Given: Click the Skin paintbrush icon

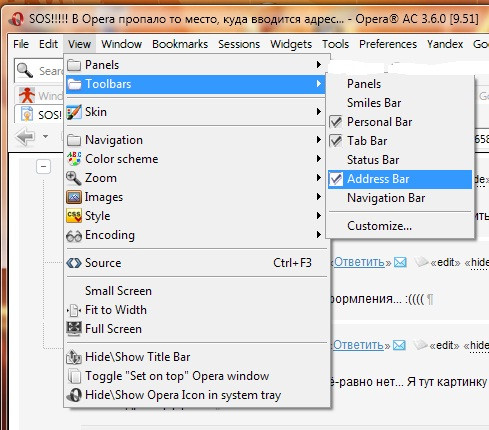Looking at the screenshot, I should 74,112.
